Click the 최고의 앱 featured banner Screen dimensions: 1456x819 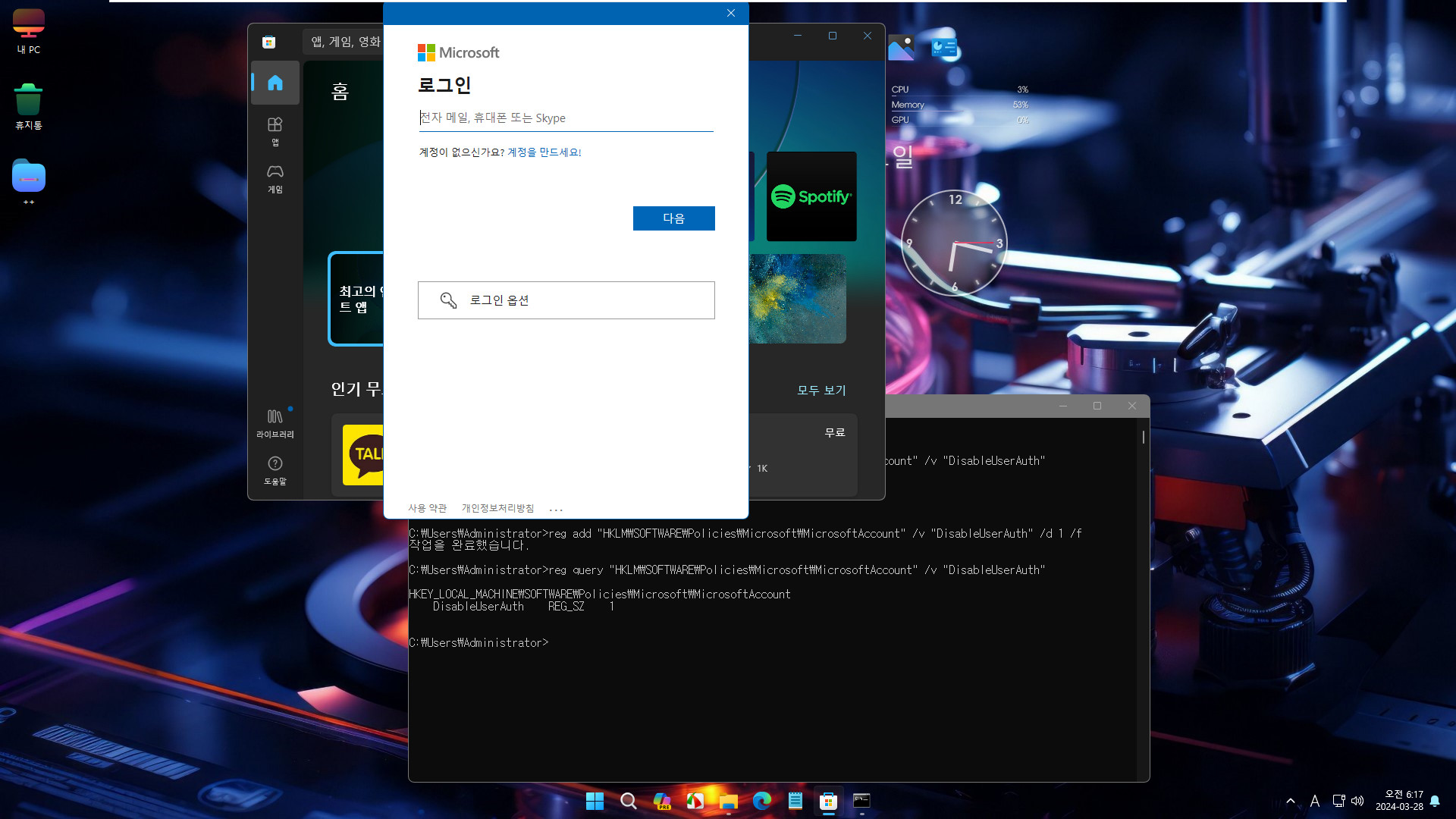(x=356, y=299)
